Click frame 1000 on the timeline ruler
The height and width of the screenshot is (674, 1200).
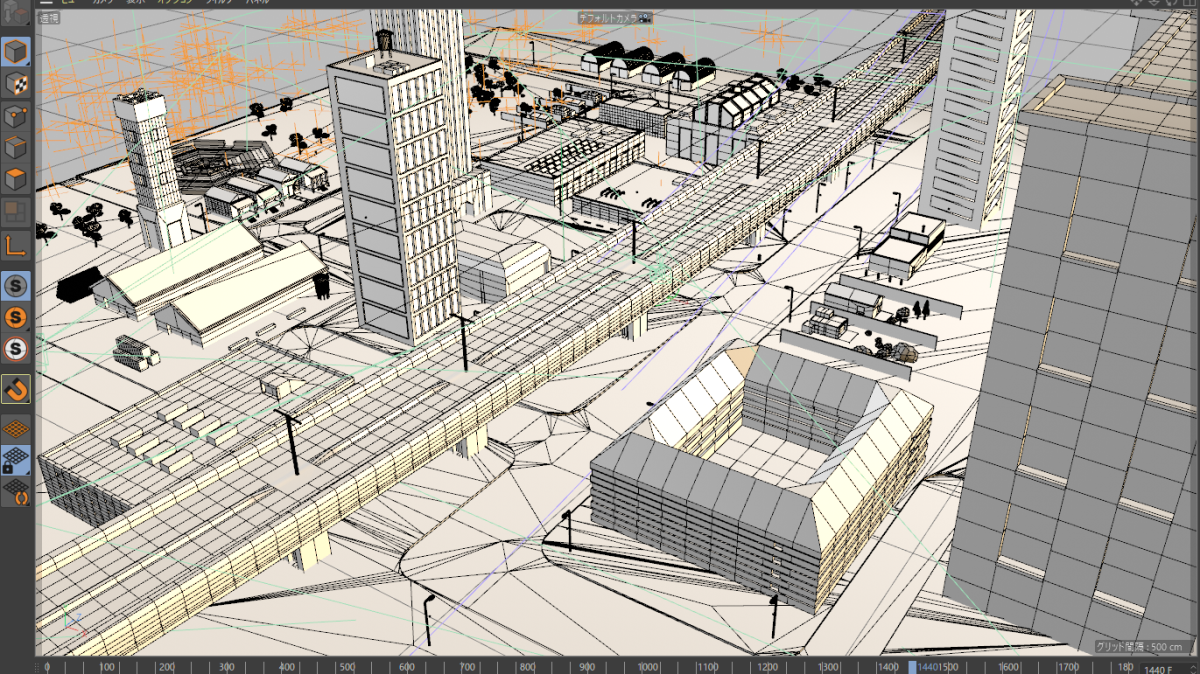(647, 667)
